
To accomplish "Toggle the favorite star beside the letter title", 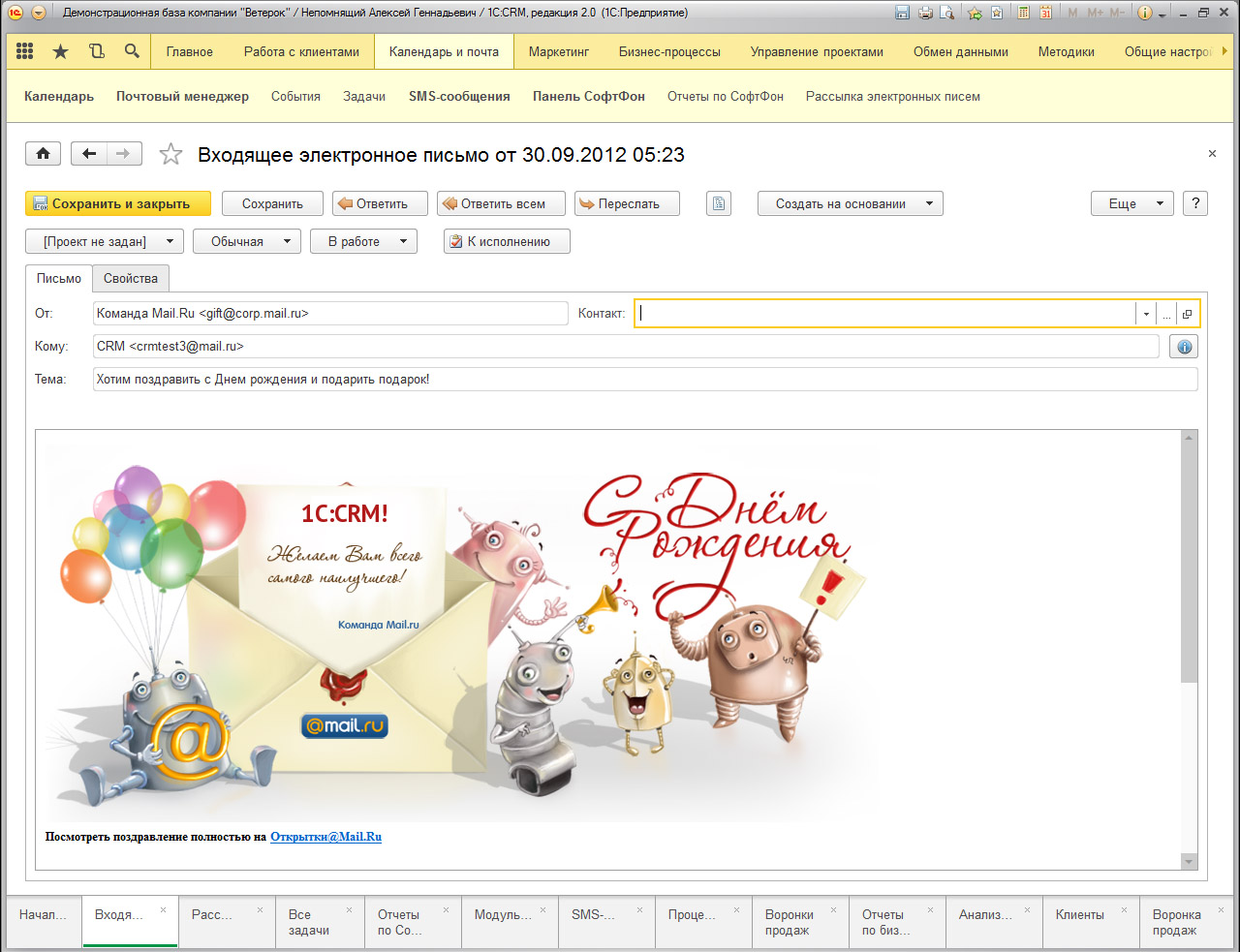I will [170, 154].
